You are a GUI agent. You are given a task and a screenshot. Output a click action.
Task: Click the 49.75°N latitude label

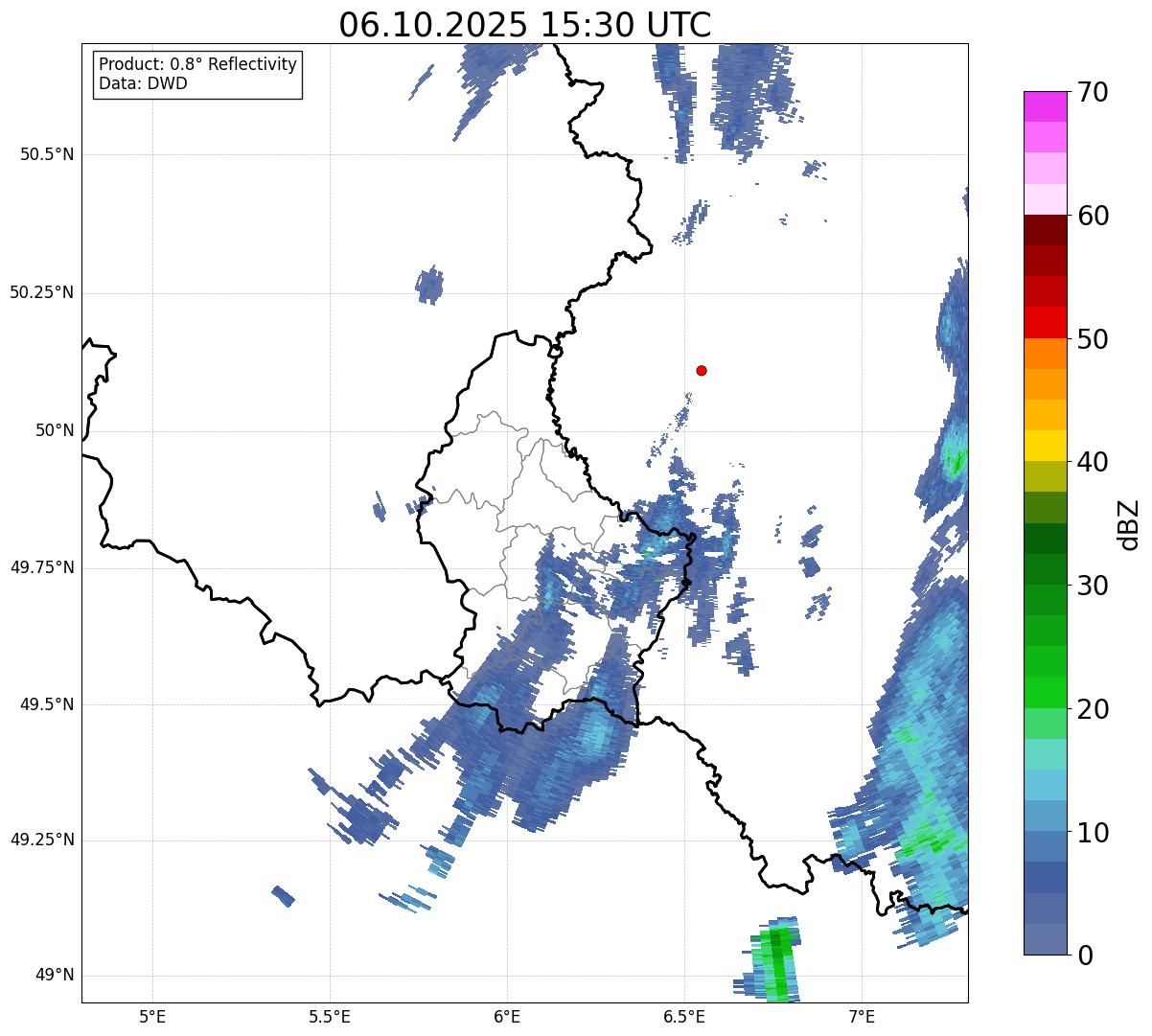pos(41,567)
